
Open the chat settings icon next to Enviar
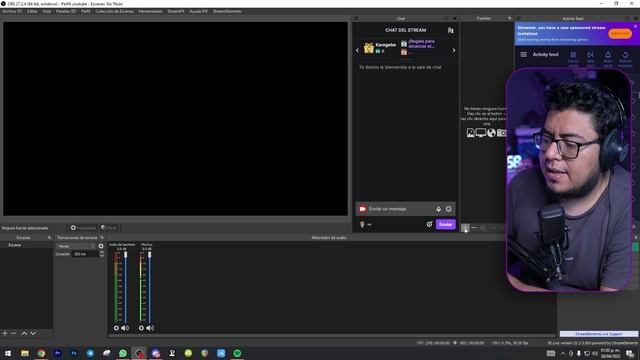click(x=429, y=224)
